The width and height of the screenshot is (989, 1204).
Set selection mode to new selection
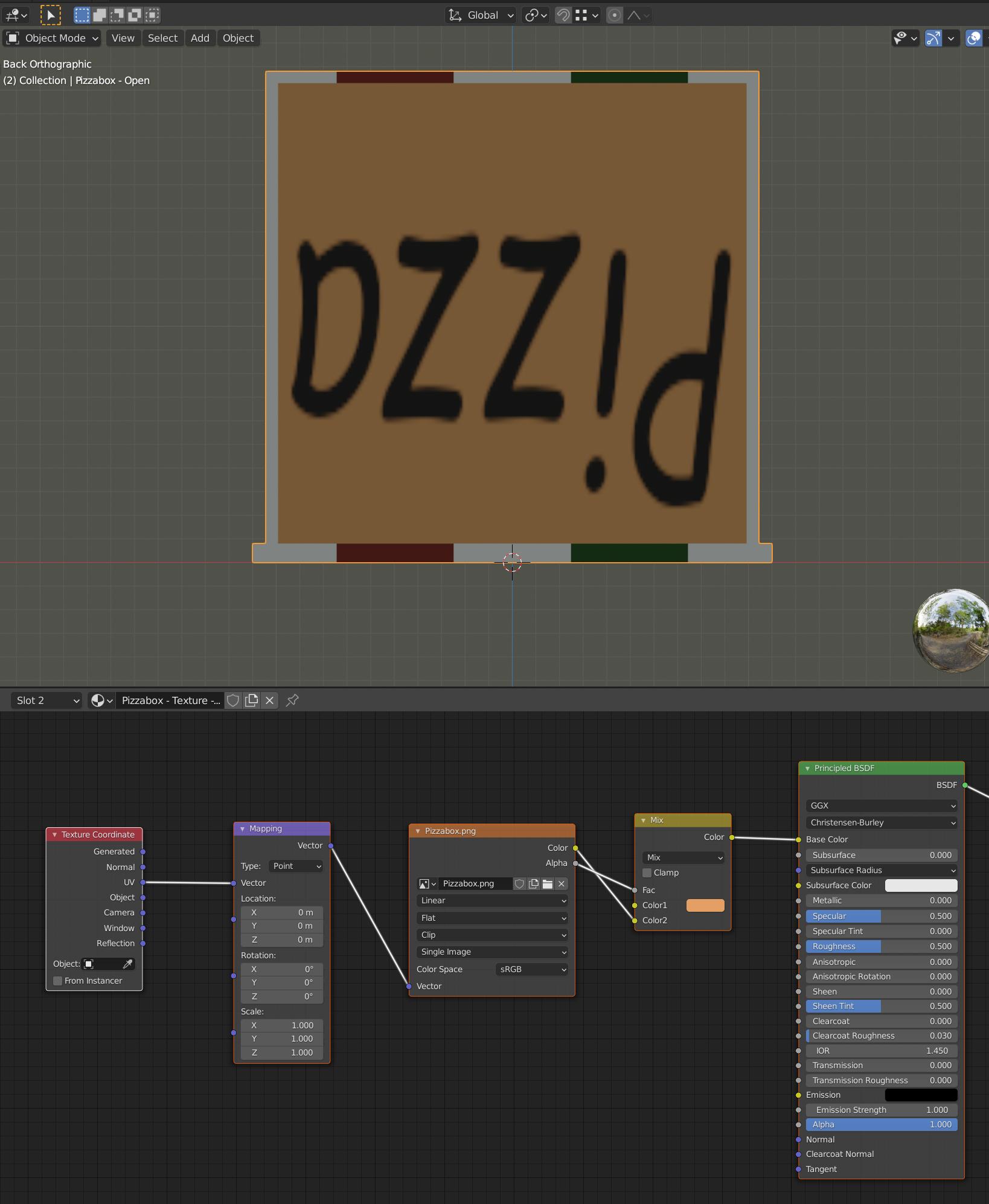[x=82, y=15]
